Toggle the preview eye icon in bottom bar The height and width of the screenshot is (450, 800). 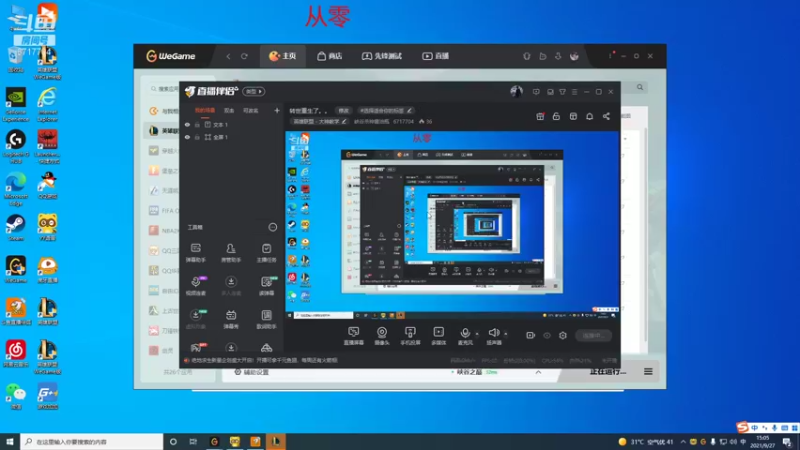[547, 336]
